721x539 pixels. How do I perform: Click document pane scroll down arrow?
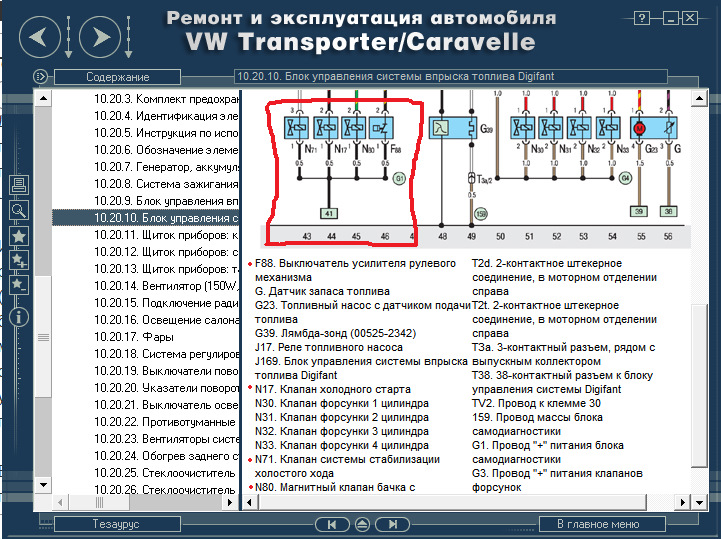(699, 502)
